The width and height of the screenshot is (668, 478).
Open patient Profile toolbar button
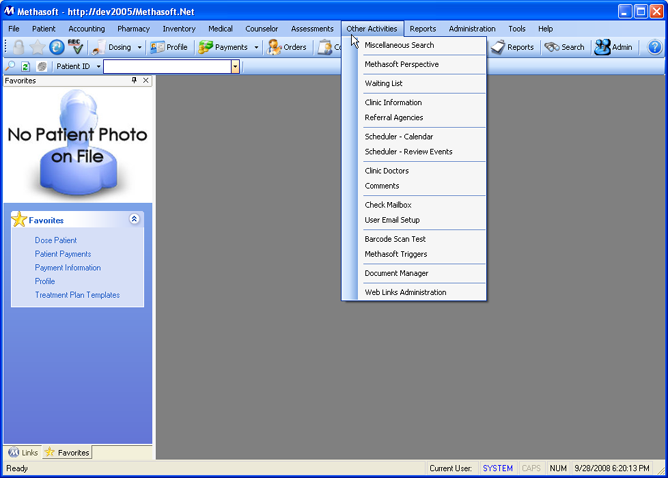(169, 47)
